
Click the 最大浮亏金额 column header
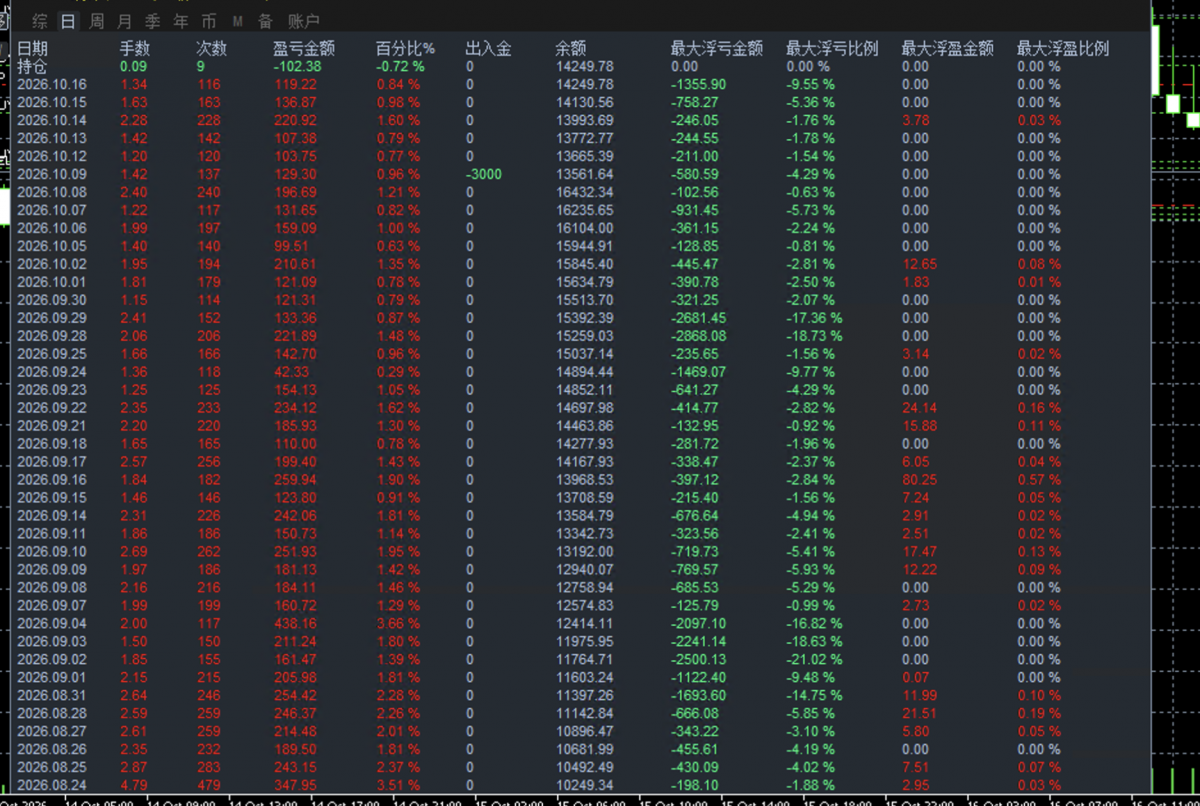point(717,48)
